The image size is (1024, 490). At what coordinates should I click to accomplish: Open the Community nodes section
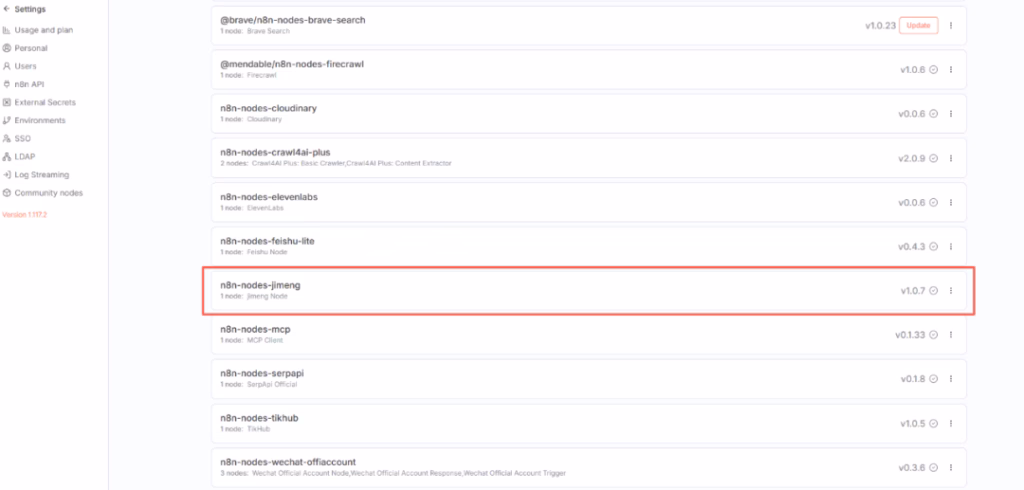(48, 192)
